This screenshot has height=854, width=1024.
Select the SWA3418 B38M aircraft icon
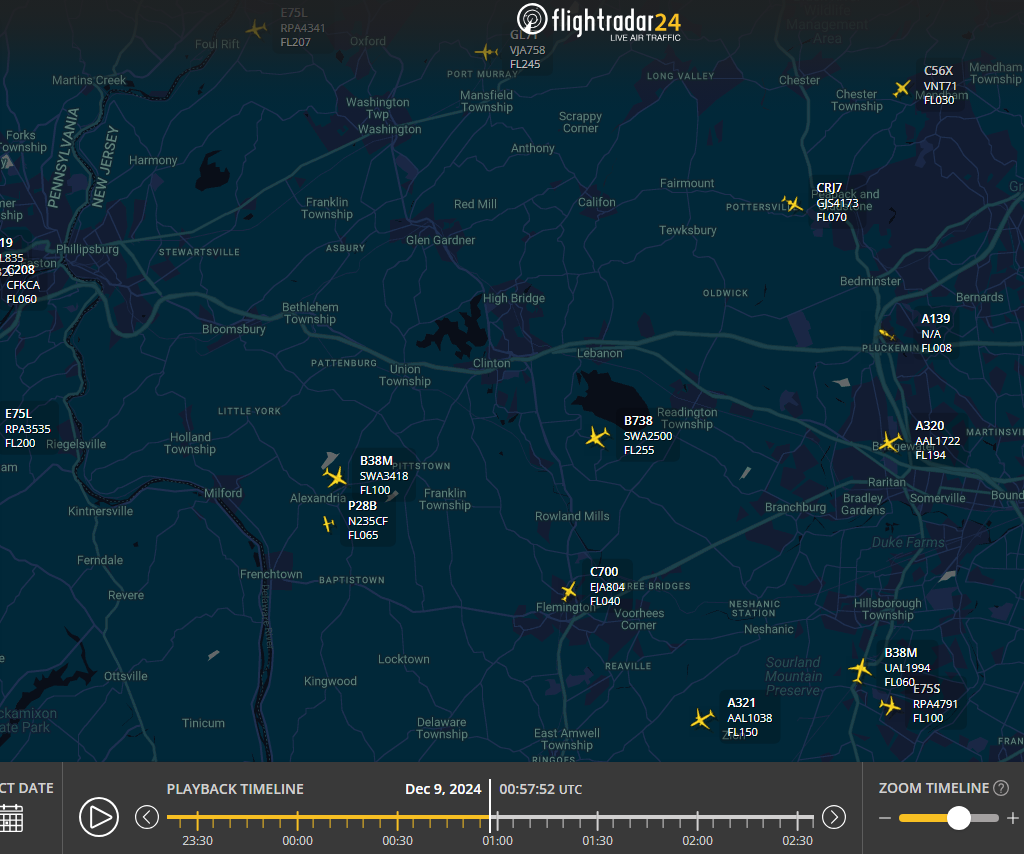tap(335, 476)
